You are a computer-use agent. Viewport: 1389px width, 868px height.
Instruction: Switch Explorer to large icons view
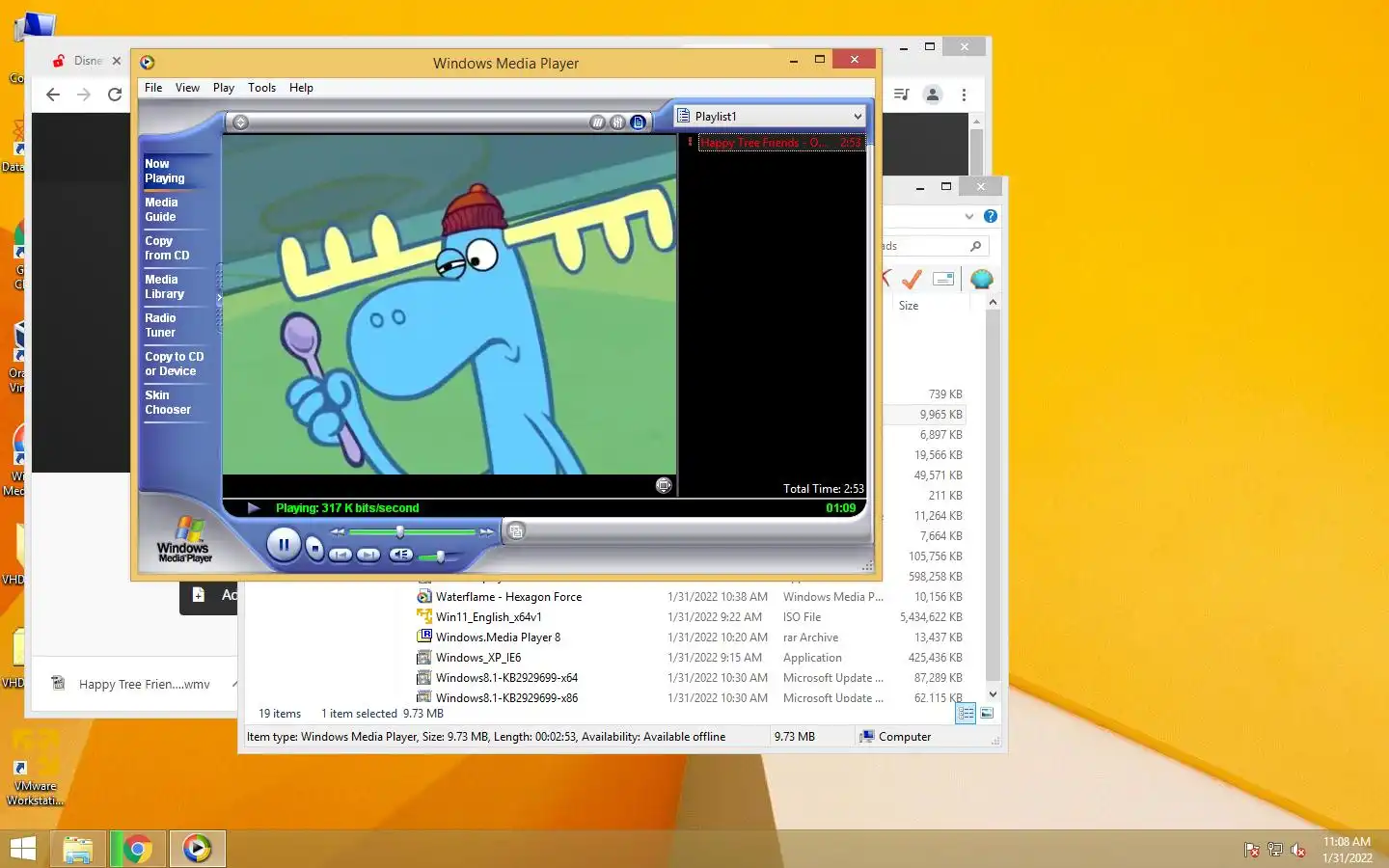[987, 714]
